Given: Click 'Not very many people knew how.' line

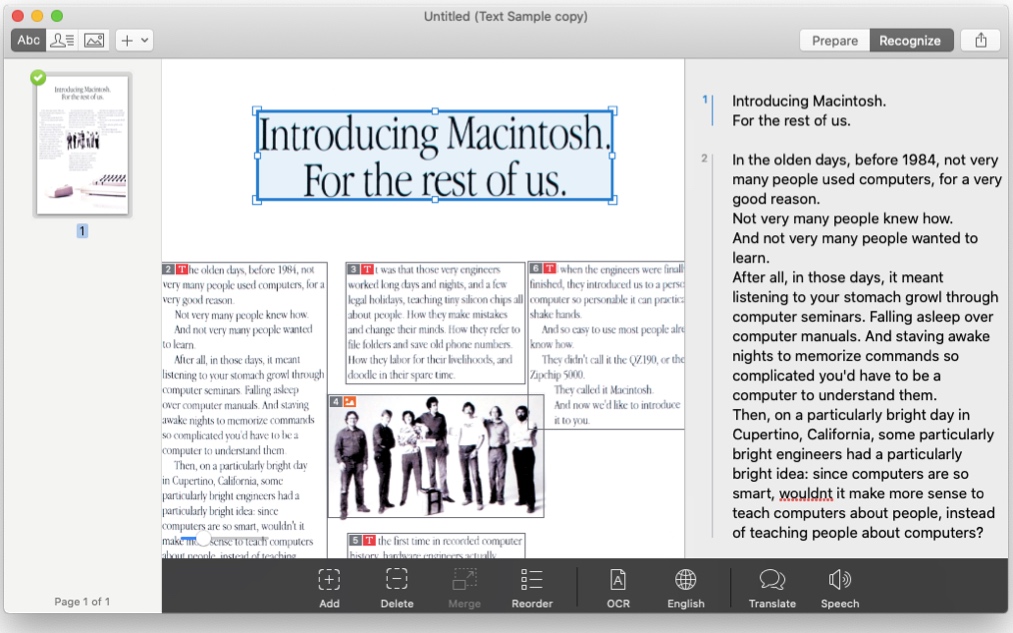Looking at the screenshot, I should 842,218.
